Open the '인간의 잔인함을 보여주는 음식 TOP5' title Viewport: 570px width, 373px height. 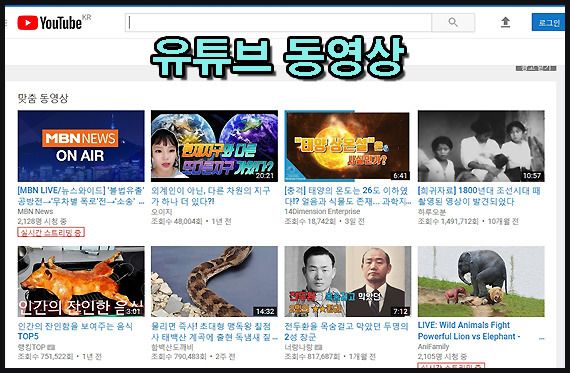pyautogui.click(x=75, y=331)
